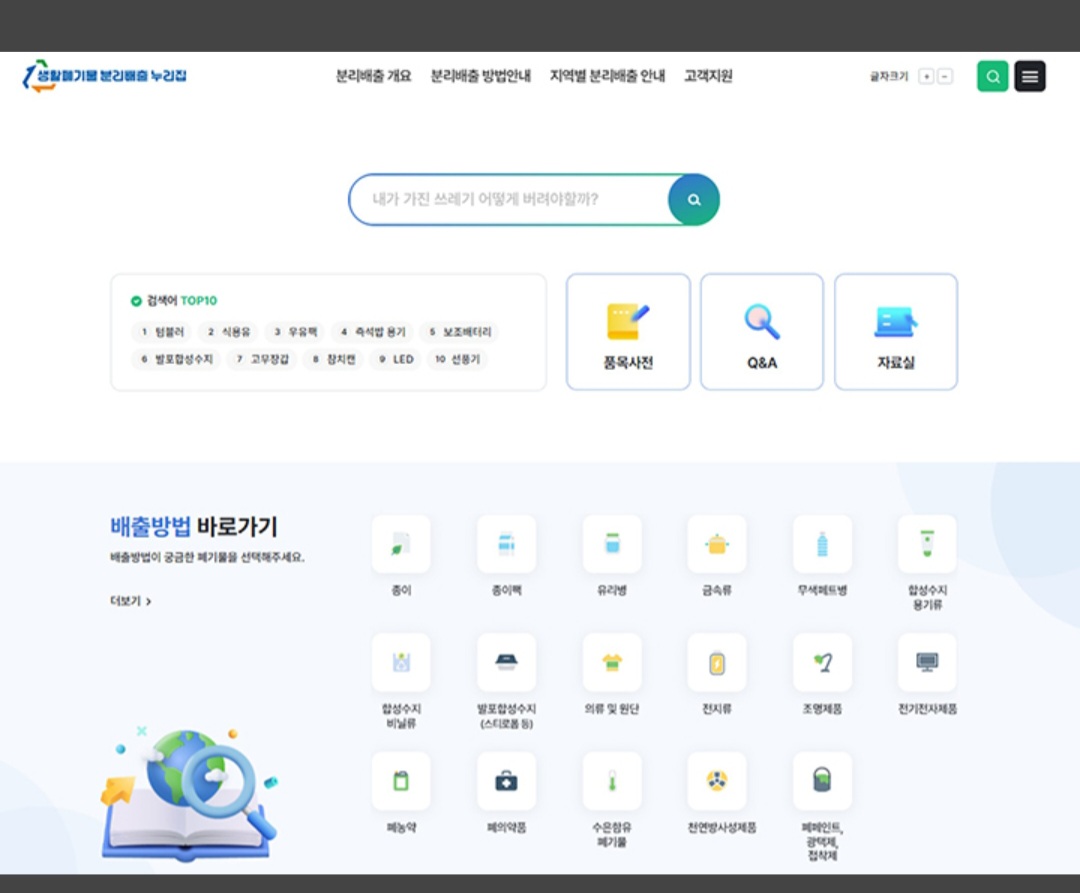Open the 무색페트병 clear PET bottle icon
The height and width of the screenshot is (893, 1080).
click(x=822, y=544)
